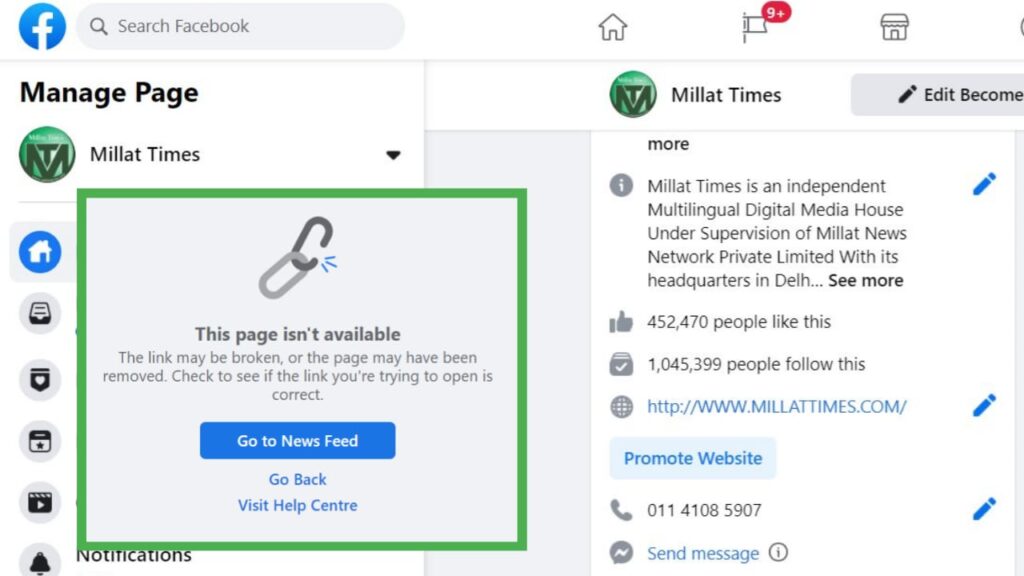This screenshot has width=1024, height=576.
Task: Edit the website URL with pencil icon
Action: [x=984, y=406]
